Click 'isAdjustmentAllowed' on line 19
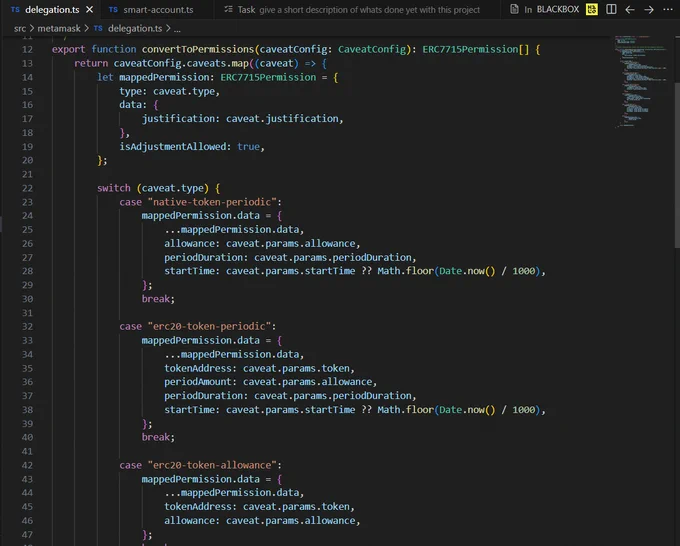680x546 pixels. point(173,147)
